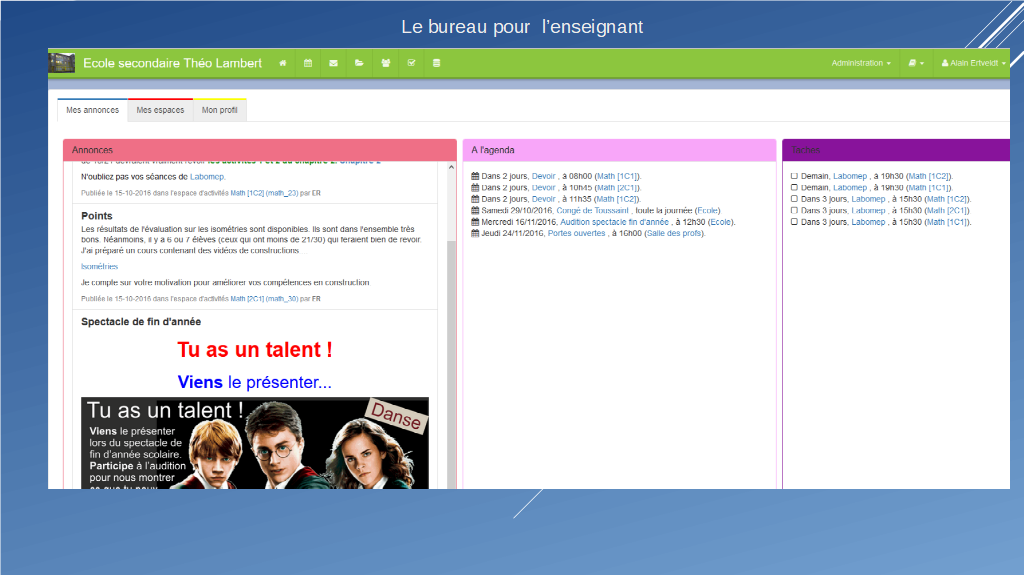Open Isométries link in Points announcement

[x=99, y=267]
